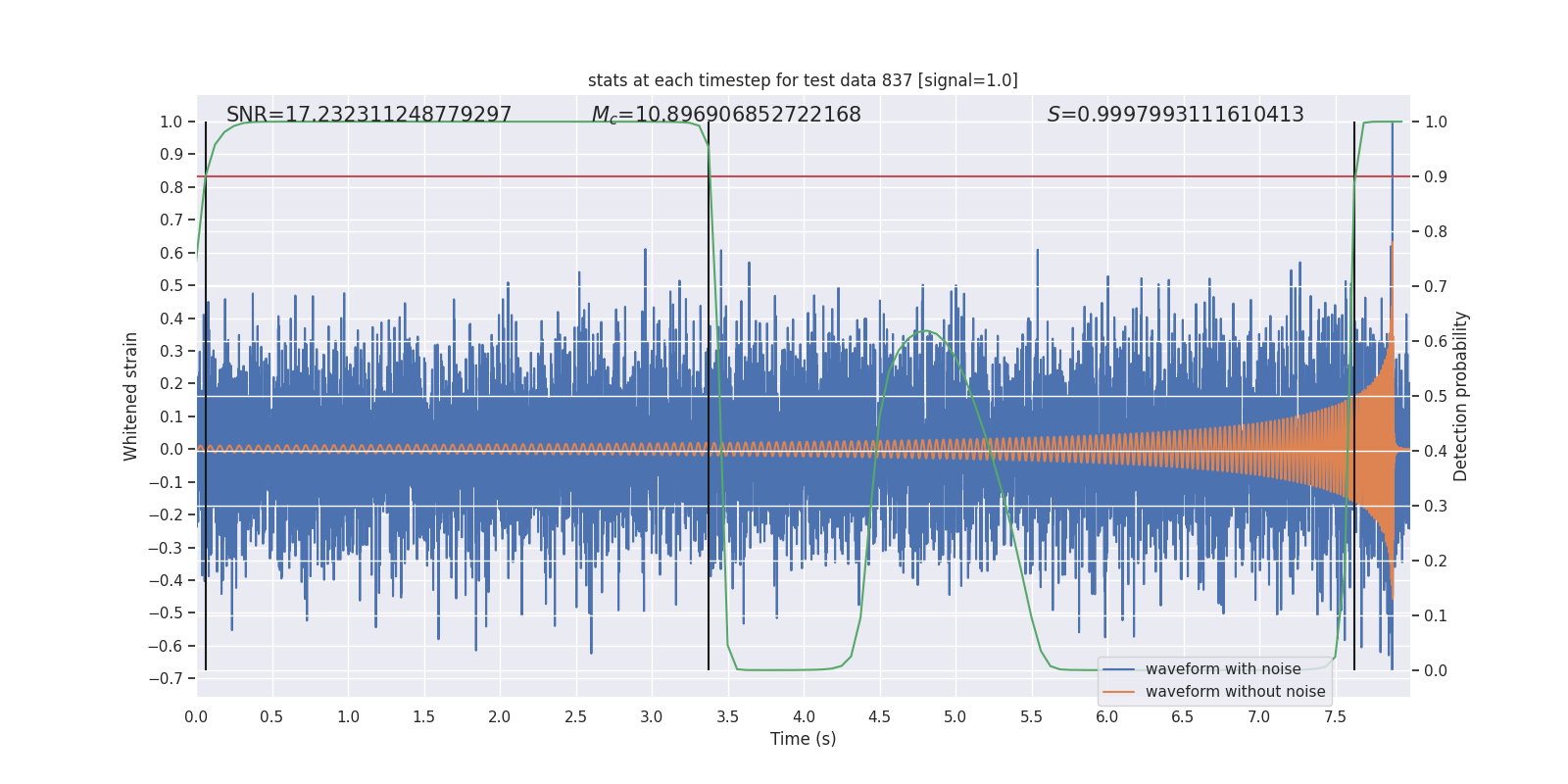Click the "Time (s)" axis label
The image size is (1568, 784).
[803, 739]
